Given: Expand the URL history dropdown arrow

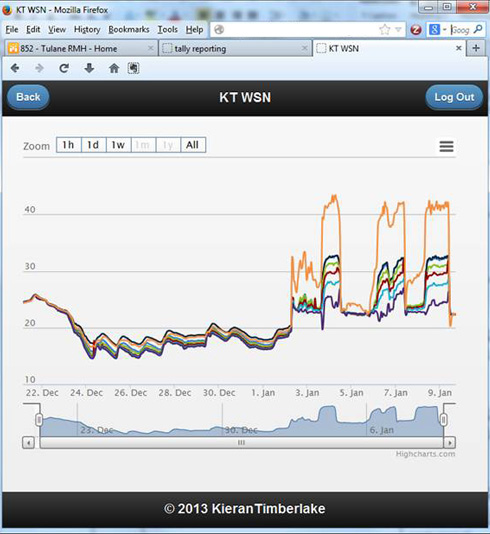Looking at the screenshot, I should 398,30.
